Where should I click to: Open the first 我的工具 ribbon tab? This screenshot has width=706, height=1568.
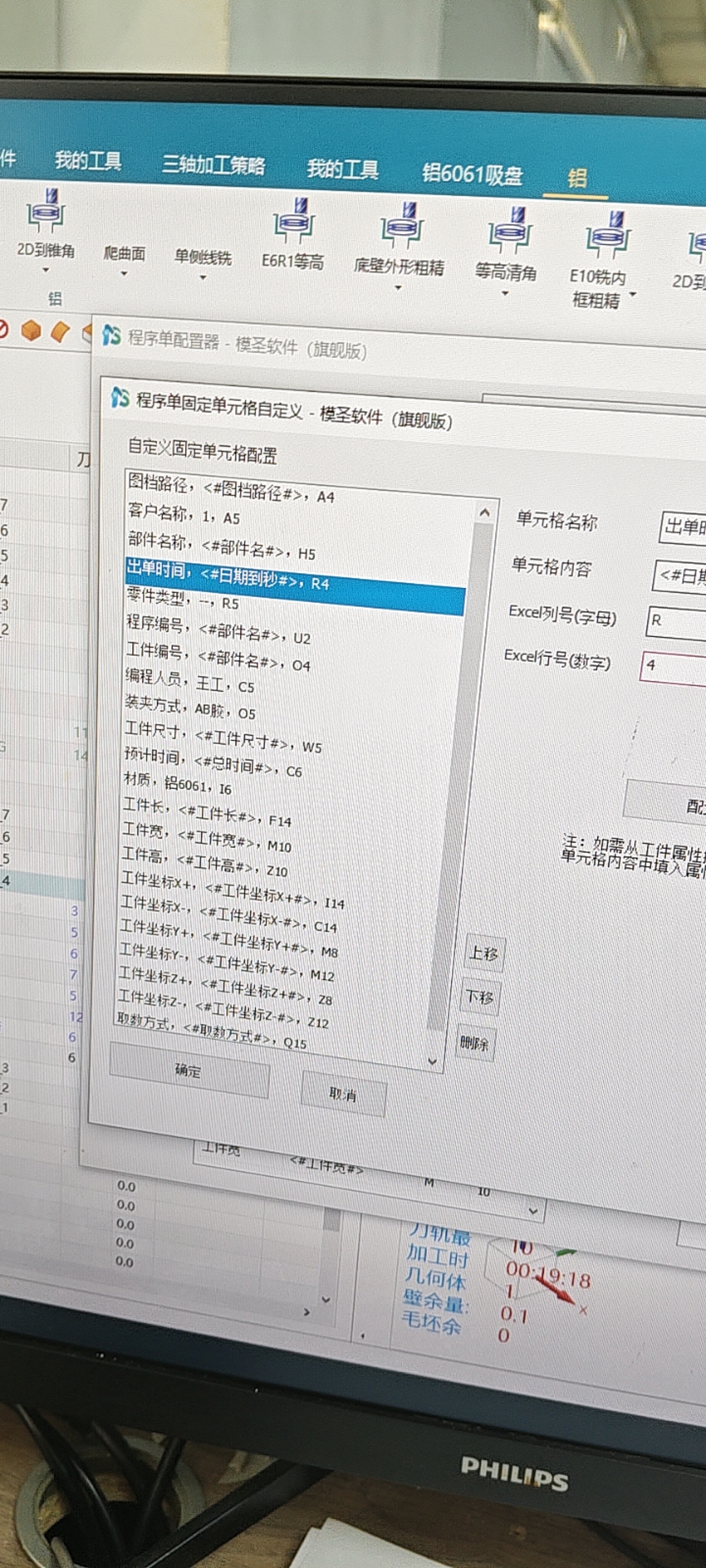click(x=88, y=160)
